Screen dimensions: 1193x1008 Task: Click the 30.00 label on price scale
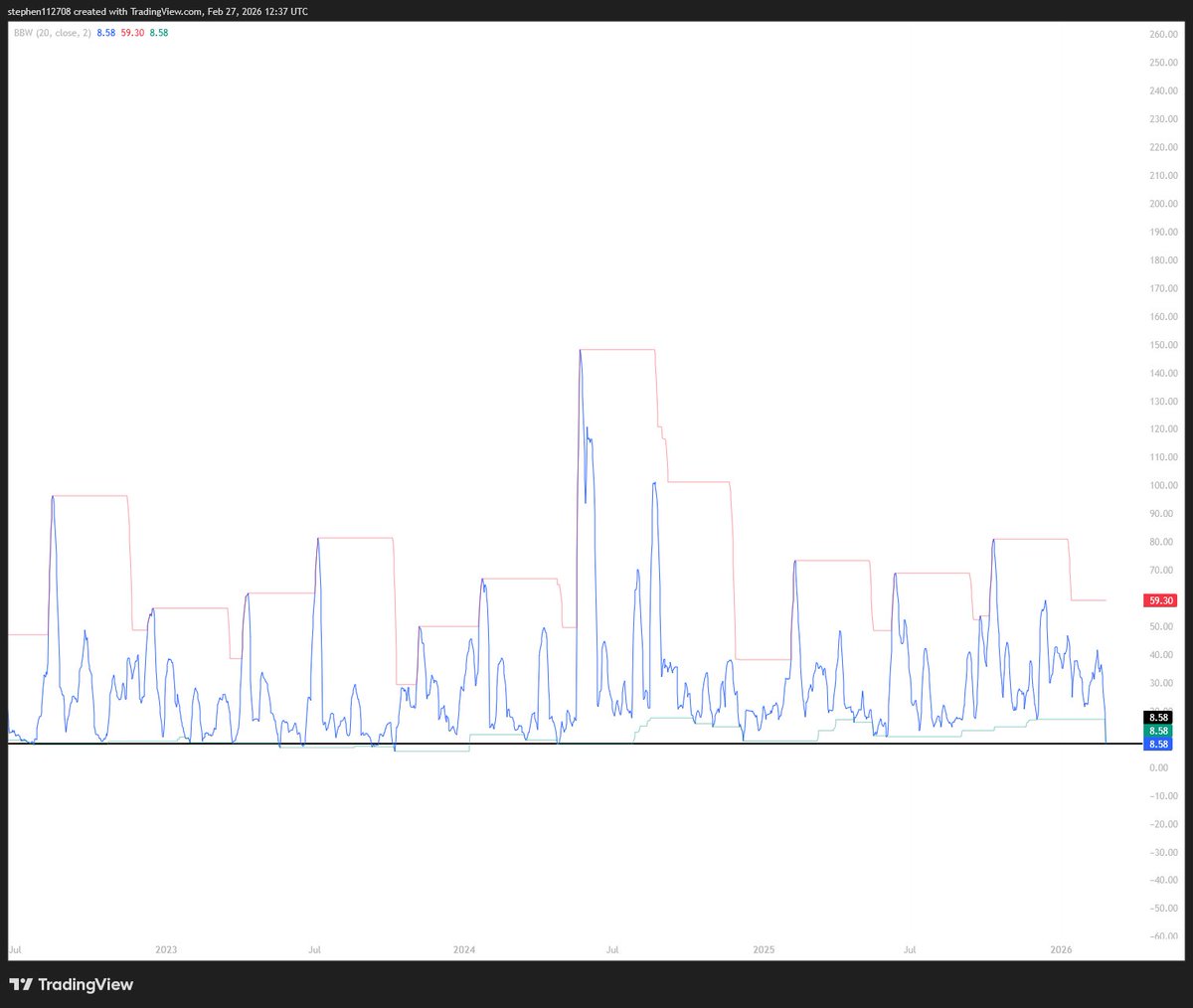1161,684
